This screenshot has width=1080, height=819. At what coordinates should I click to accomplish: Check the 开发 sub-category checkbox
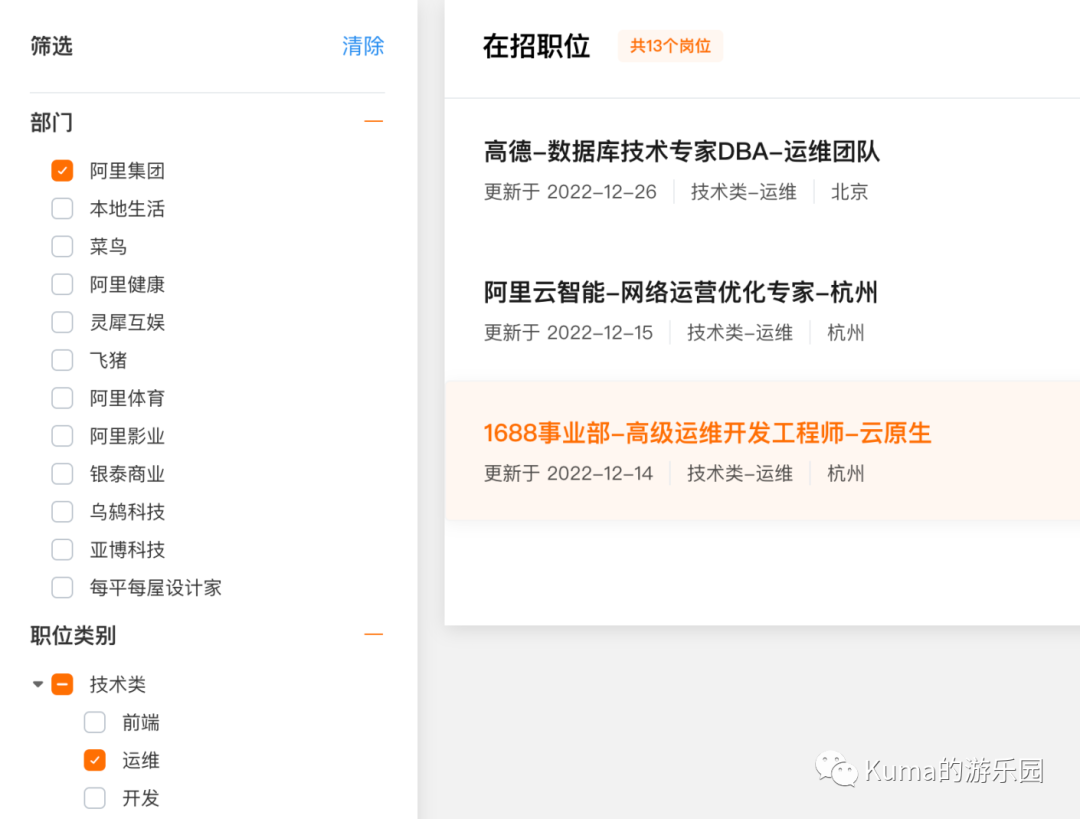pyautogui.click(x=94, y=798)
